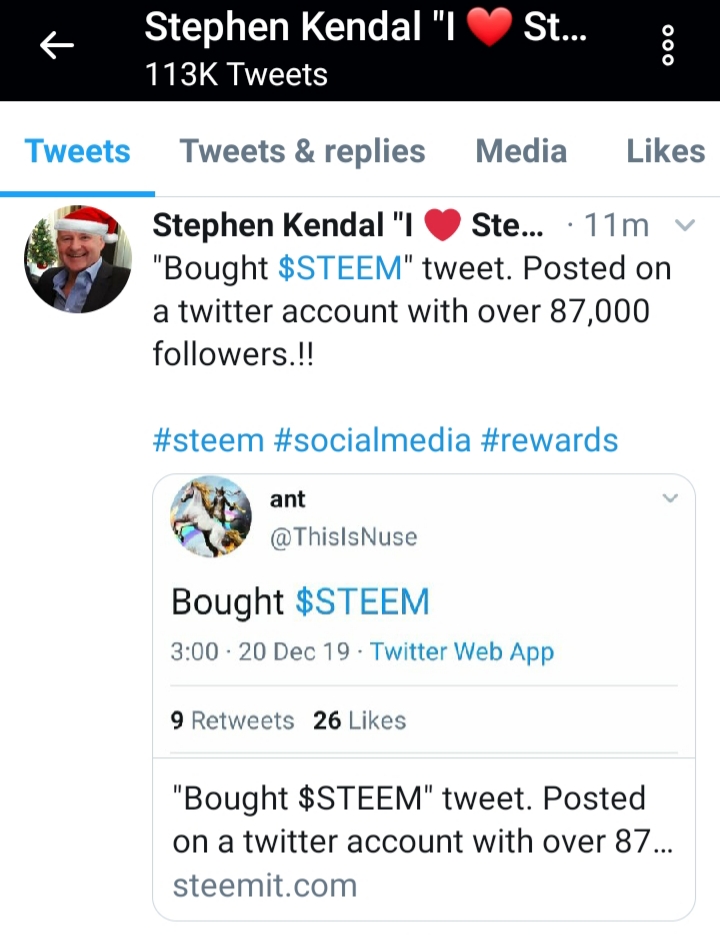Screen dimensions: 720x935
Task: Open the steemit.com link card
Action: [x=424, y=840]
